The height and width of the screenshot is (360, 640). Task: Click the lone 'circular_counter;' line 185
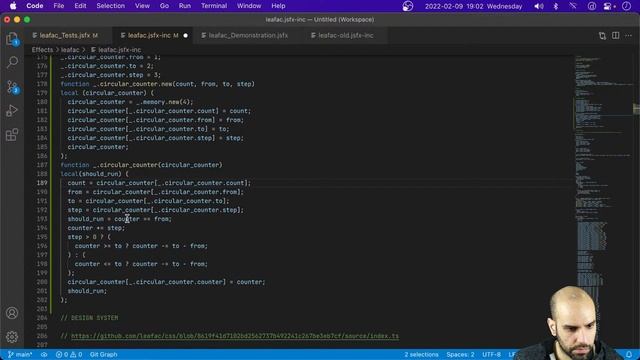pos(98,147)
